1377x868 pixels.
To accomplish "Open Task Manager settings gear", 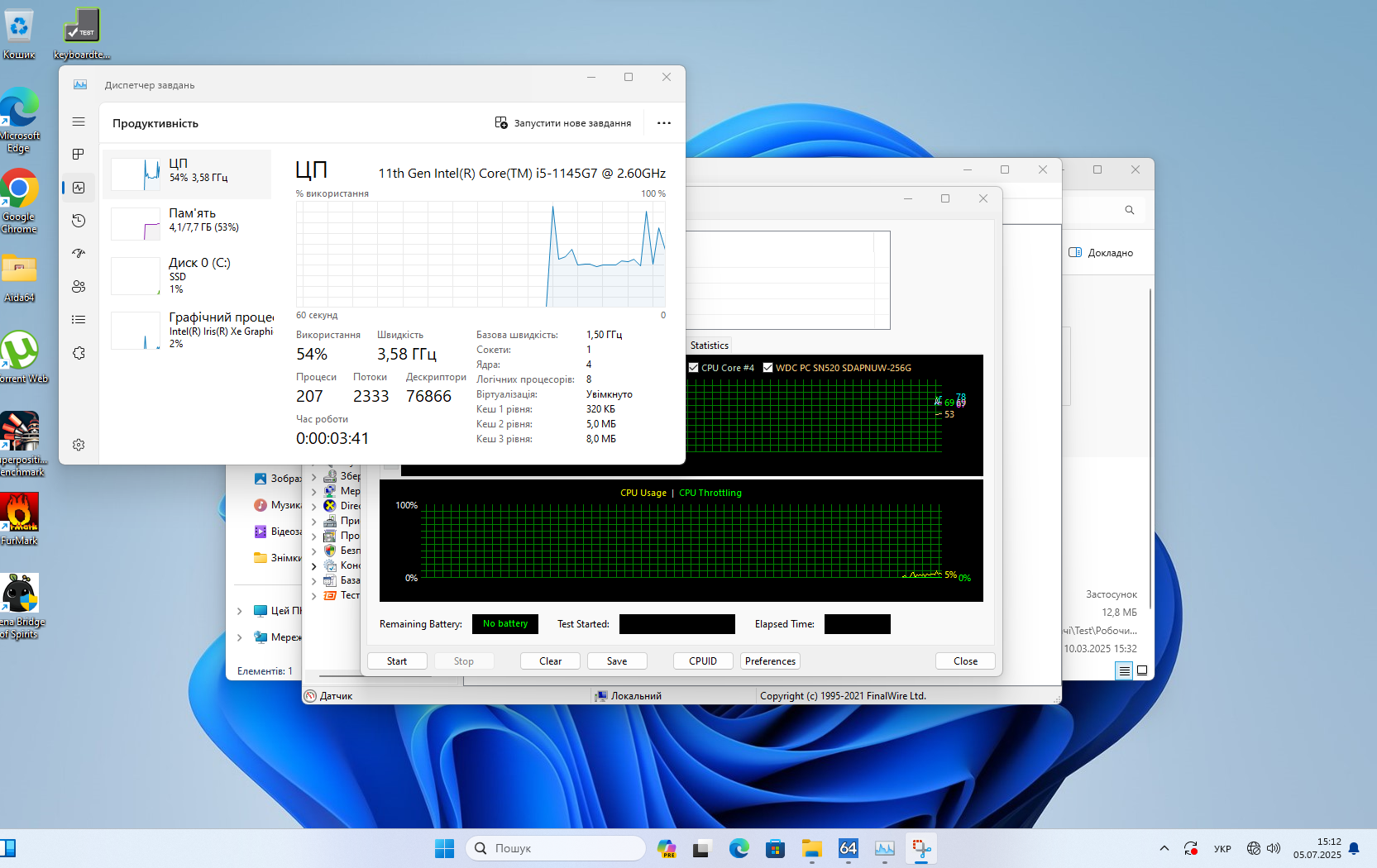I will click(x=79, y=445).
